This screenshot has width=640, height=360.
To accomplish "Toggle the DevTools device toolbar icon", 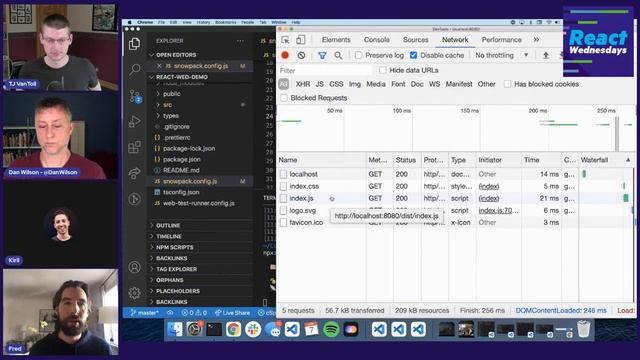I will (x=300, y=40).
